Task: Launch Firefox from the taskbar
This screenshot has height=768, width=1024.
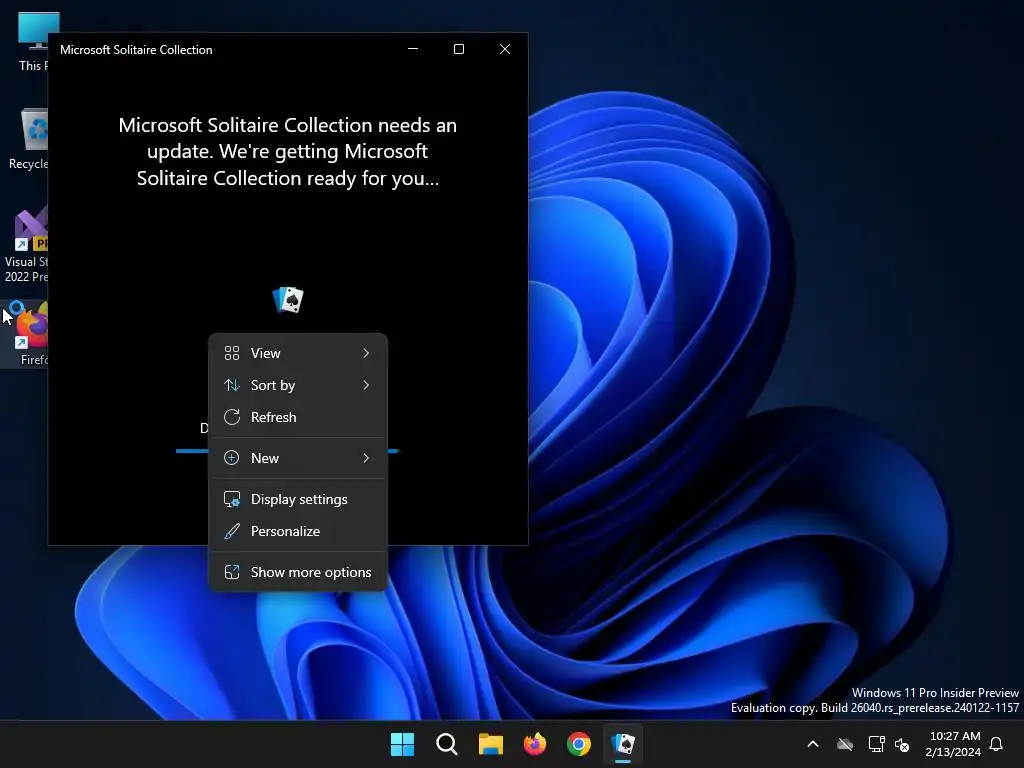Action: [535, 744]
